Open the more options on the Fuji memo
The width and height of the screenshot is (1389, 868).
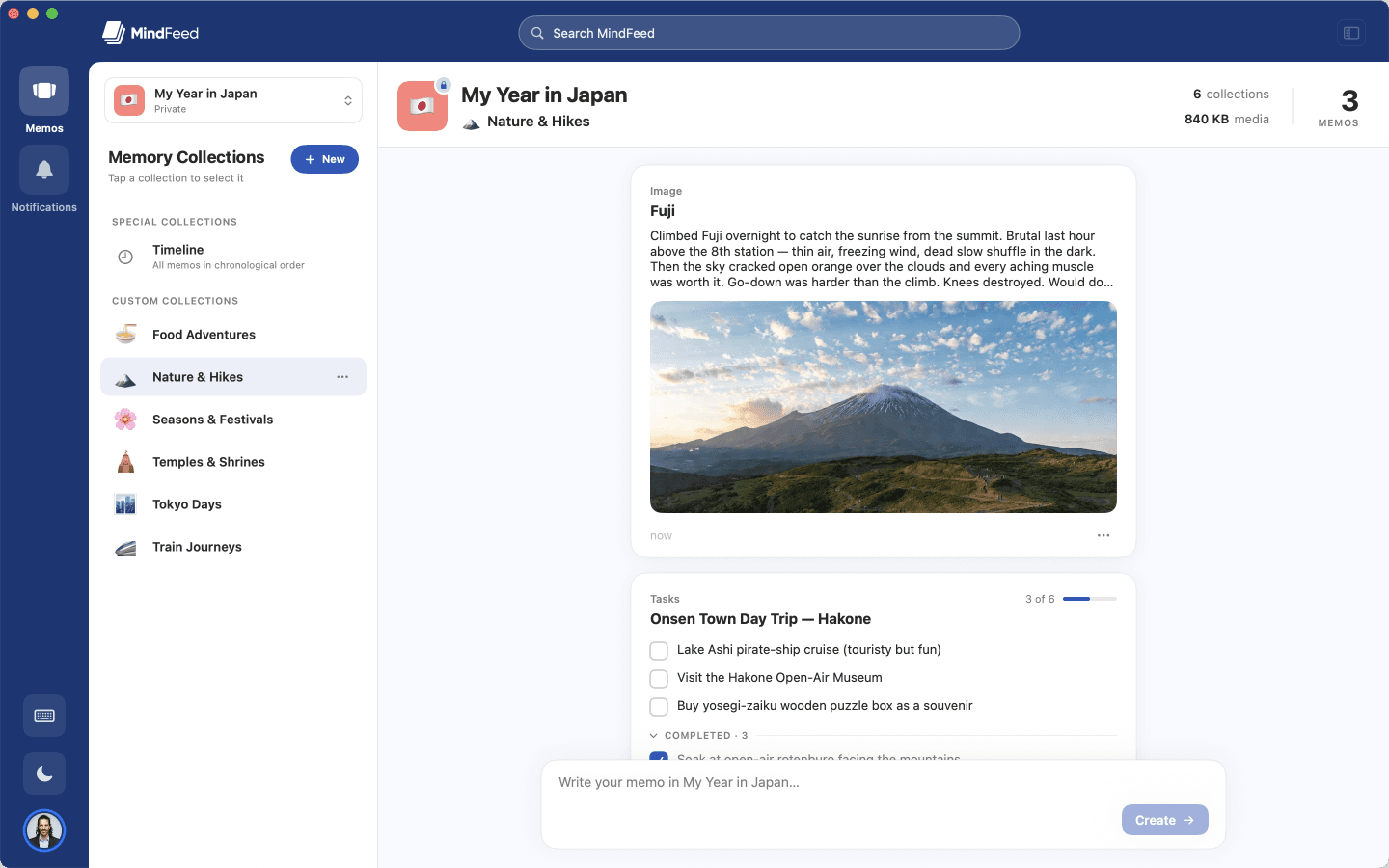[x=1103, y=535]
